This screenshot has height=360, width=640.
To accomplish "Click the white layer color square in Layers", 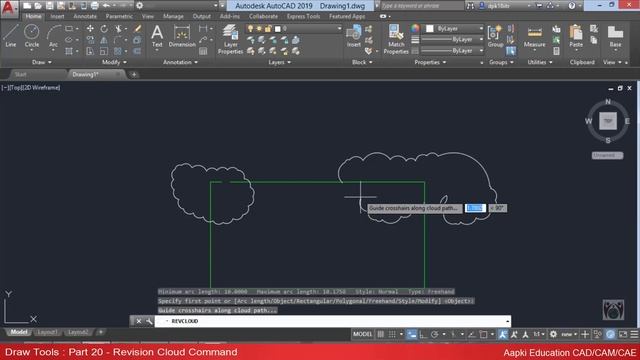I will [278, 29].
